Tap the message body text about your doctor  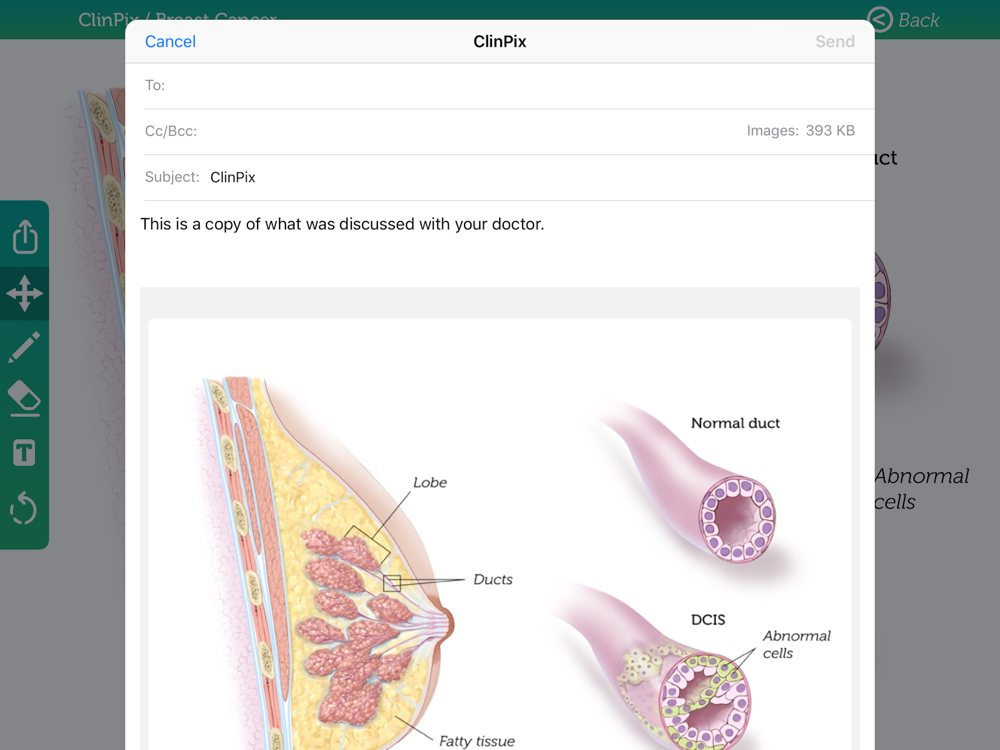pyautogui.click(x=342, y=224)
